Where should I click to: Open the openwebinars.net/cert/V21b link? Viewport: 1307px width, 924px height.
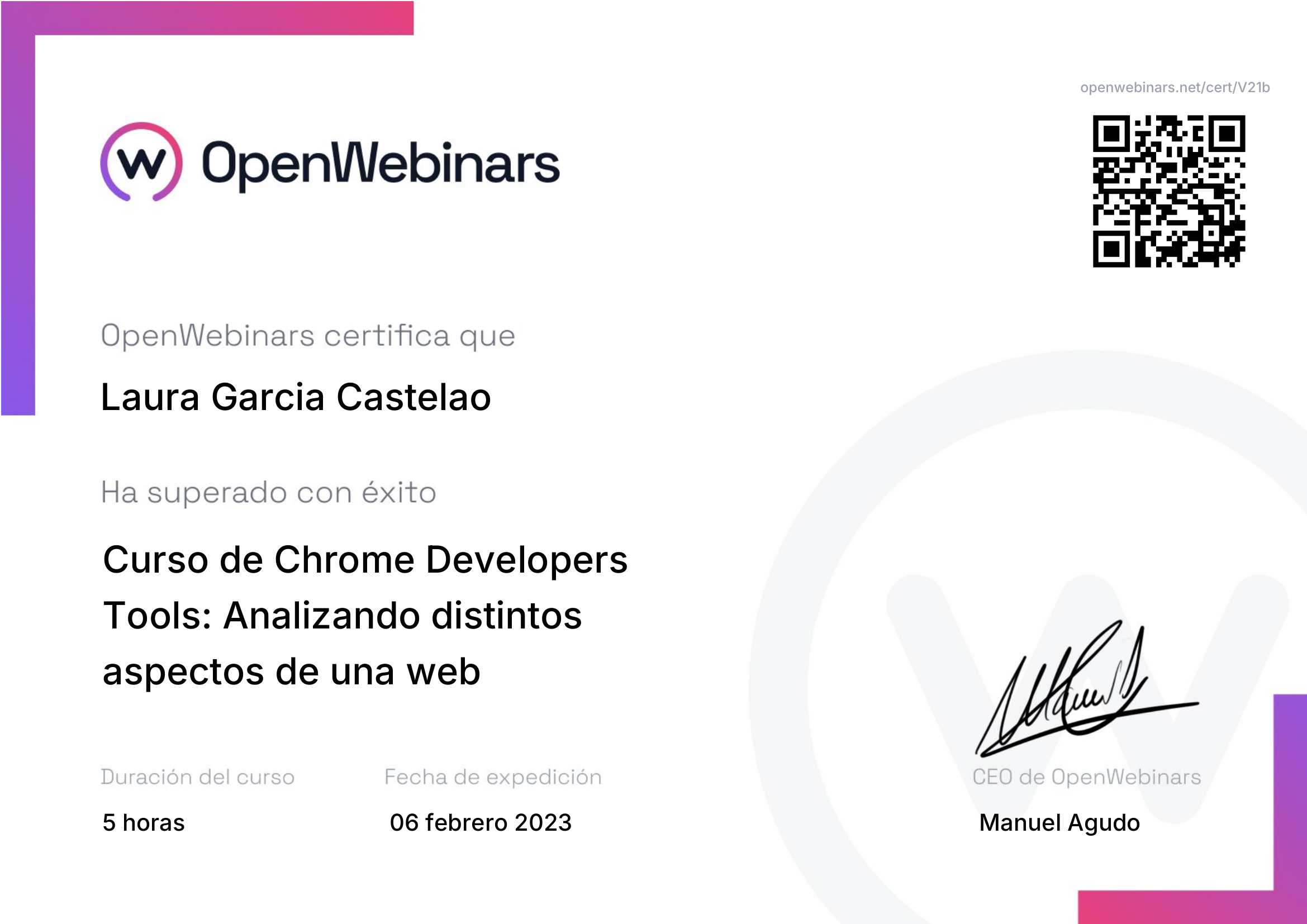(1175, 88)
